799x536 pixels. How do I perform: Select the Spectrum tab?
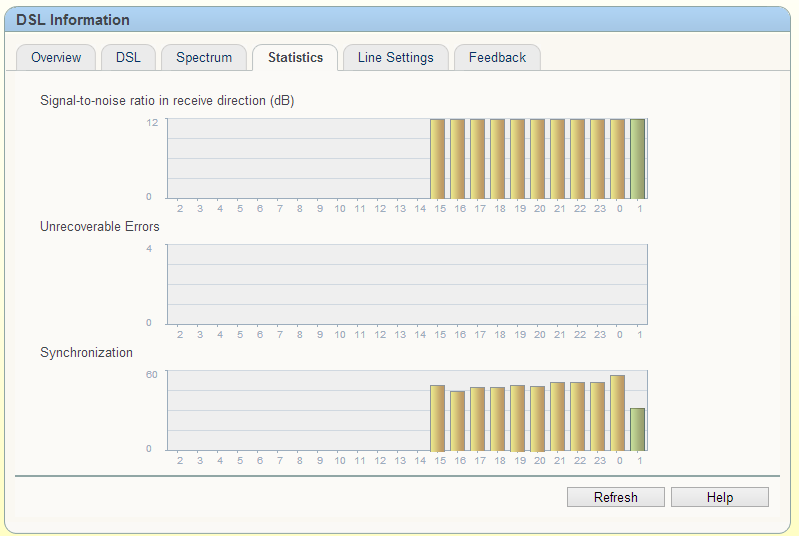point(204,57)
